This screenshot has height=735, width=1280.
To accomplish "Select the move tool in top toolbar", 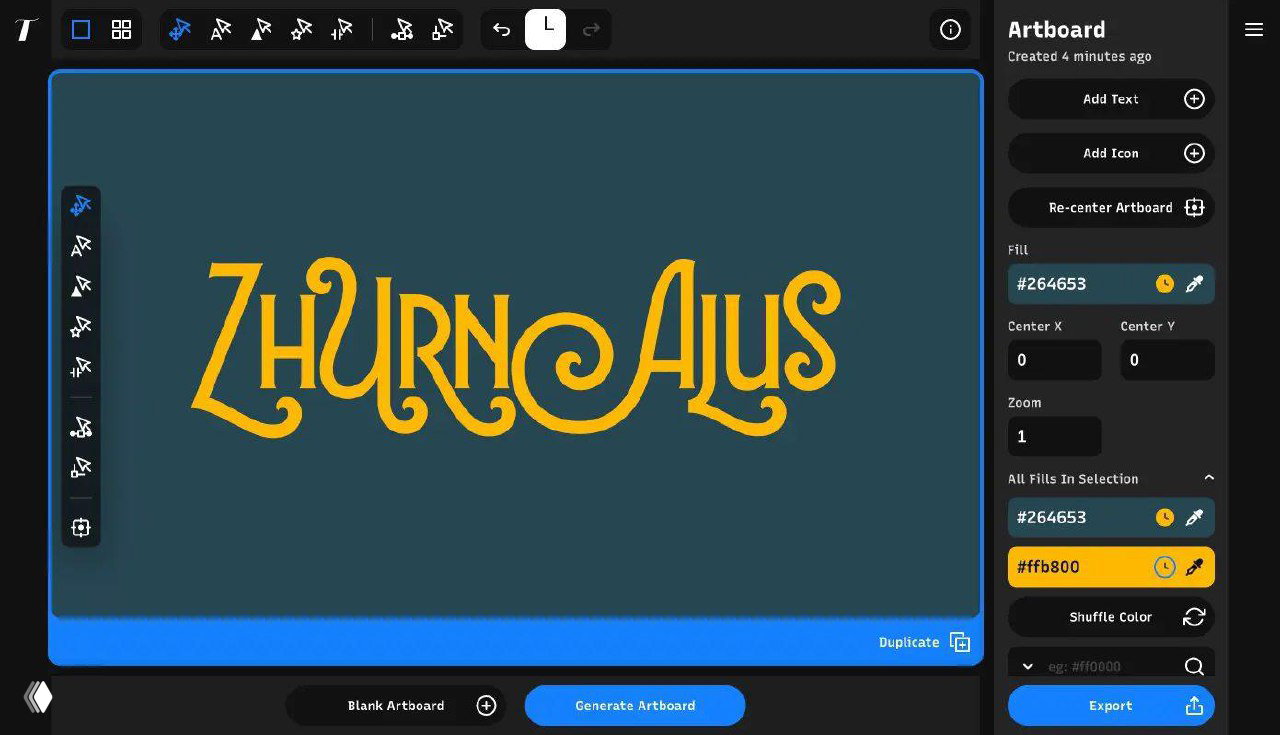I will [180, 30].
